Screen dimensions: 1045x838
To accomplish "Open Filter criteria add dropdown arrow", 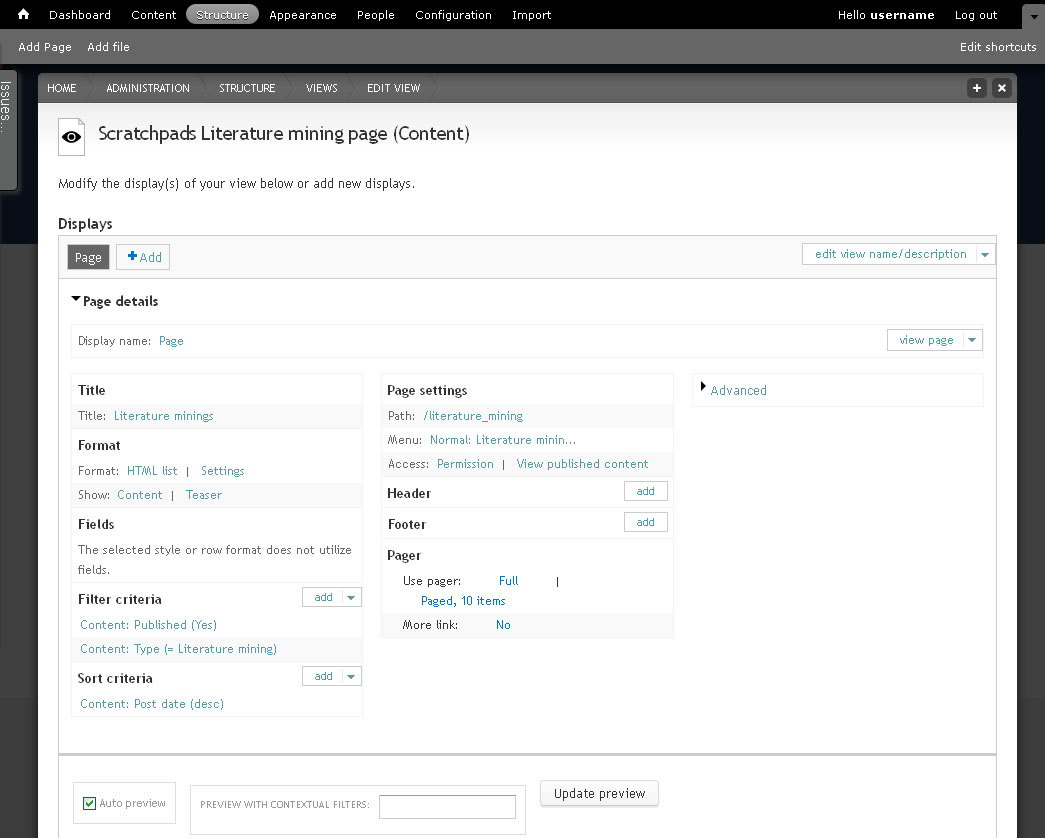I will coord(351,597).
